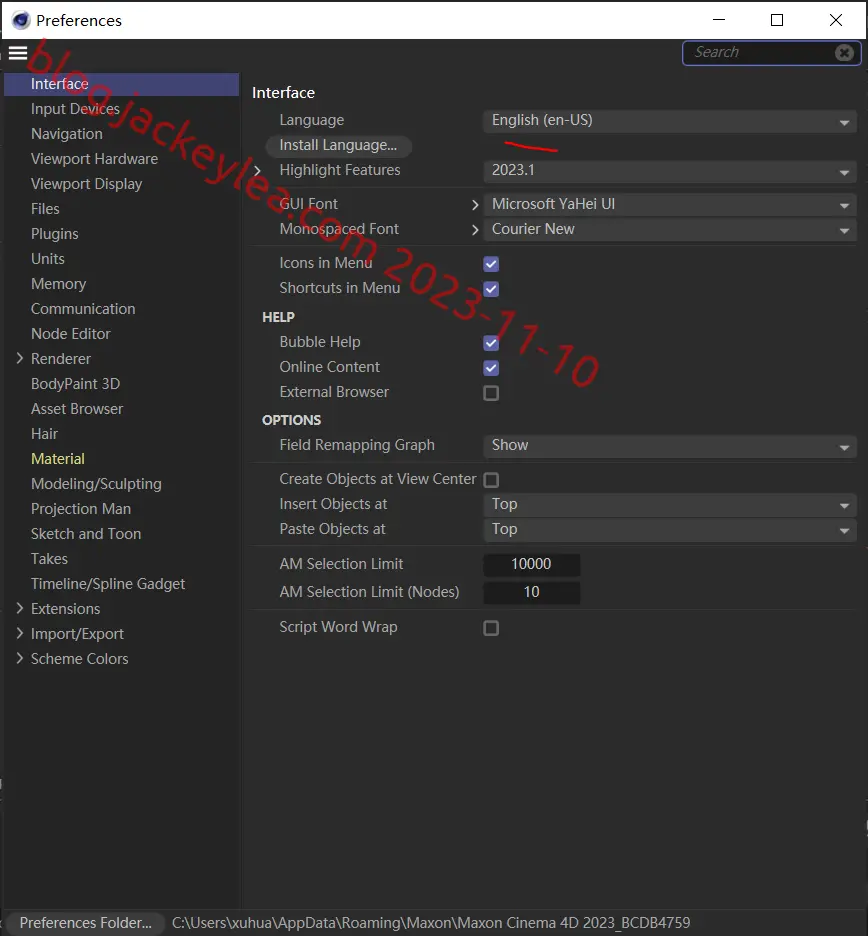Select Projection Man category
Viewport: 868px width, 936px height.
pyautogui.click(x=81, y=509)
